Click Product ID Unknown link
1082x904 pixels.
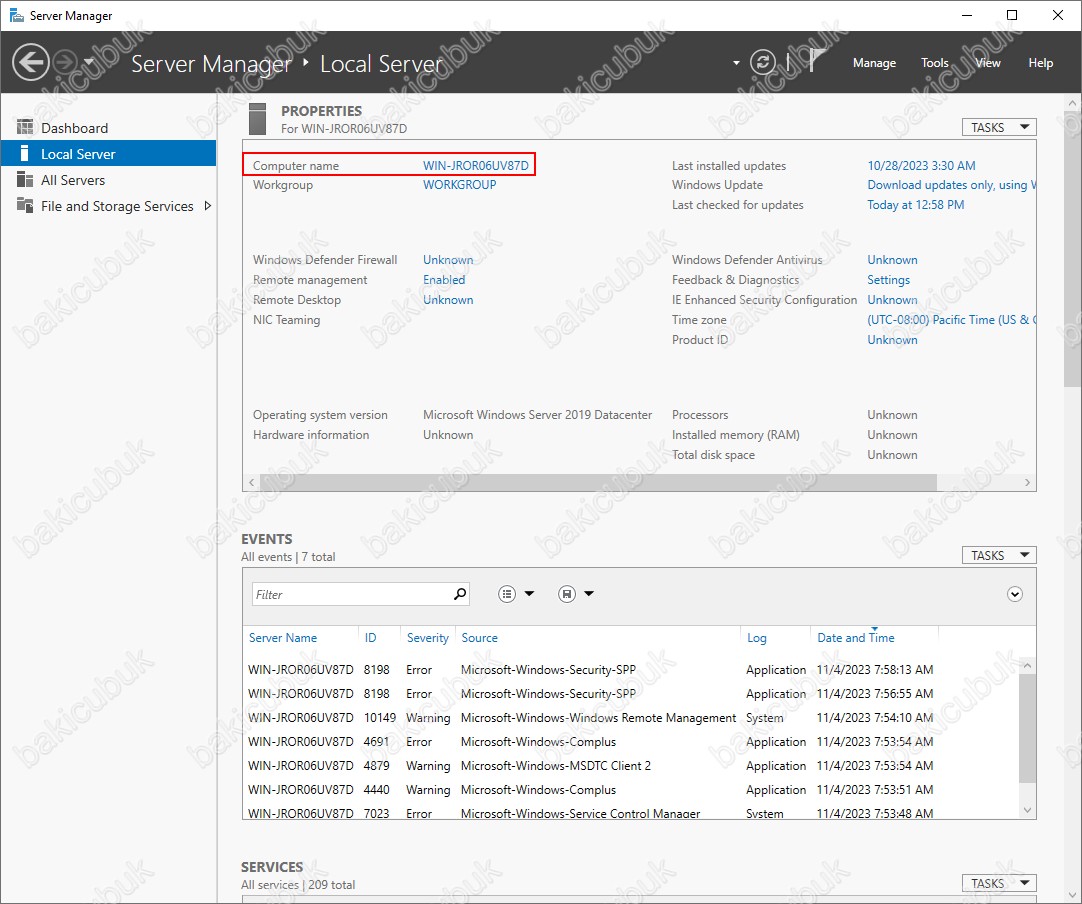[892, 340]
